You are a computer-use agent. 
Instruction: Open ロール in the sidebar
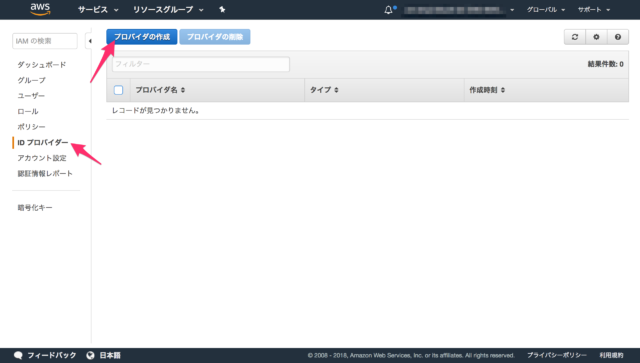click(x=28, y=111)
